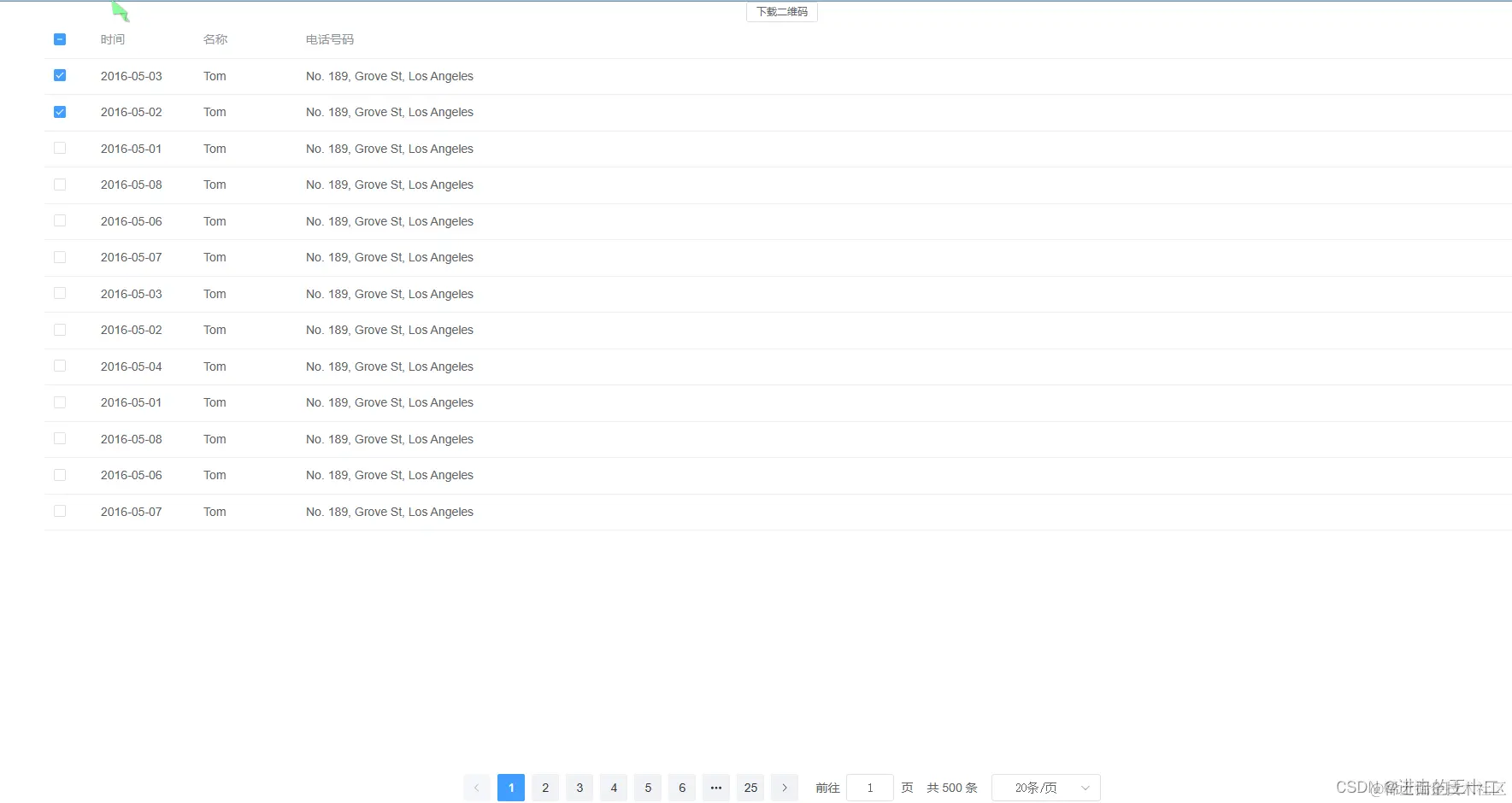Click the 共 500 条 total count
This screenshot has width=1512, height=803.
952,788
